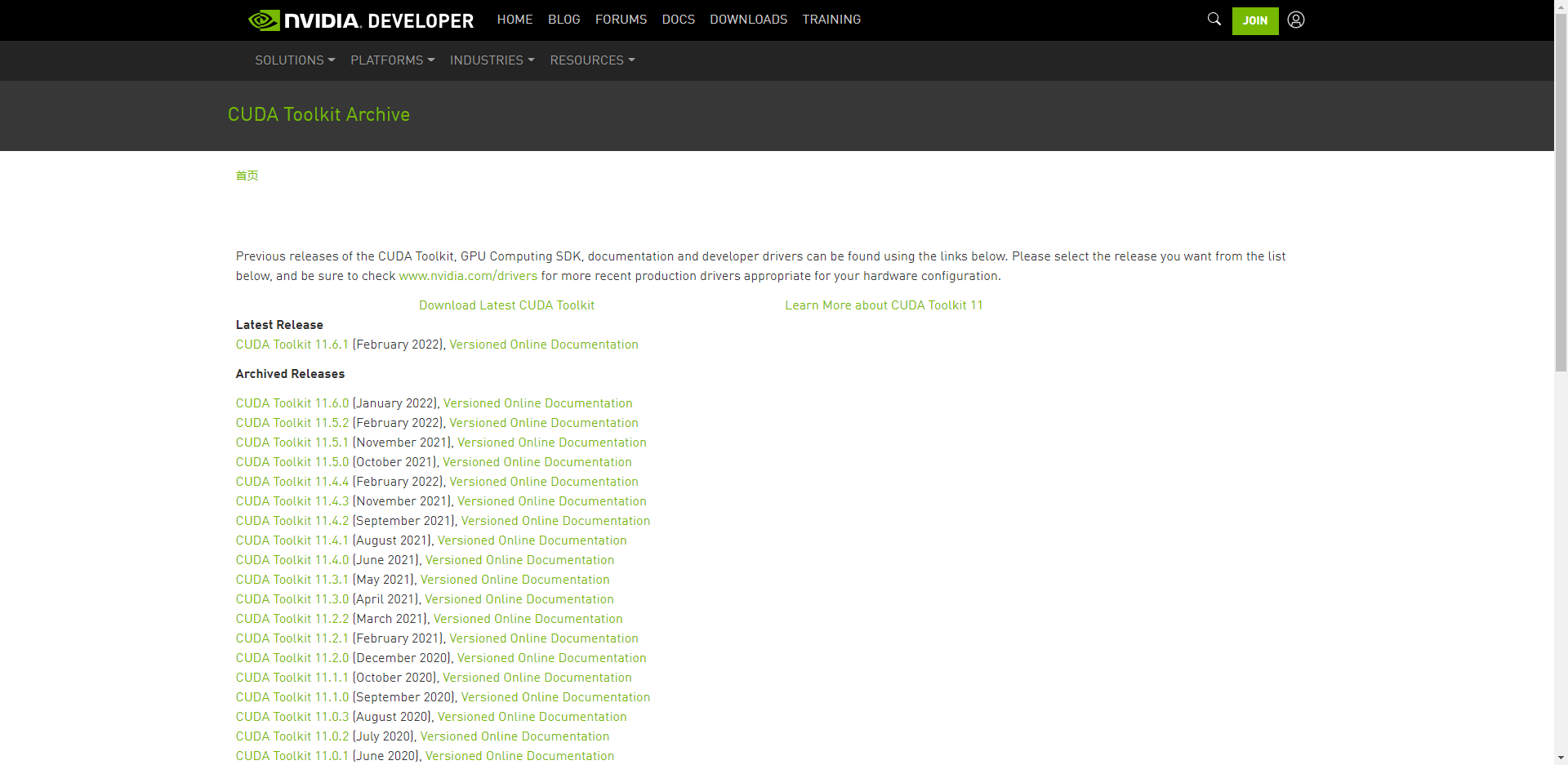Select the DOCS menu item
This screenshot has height=765, width=1568.
pos(678,19)
